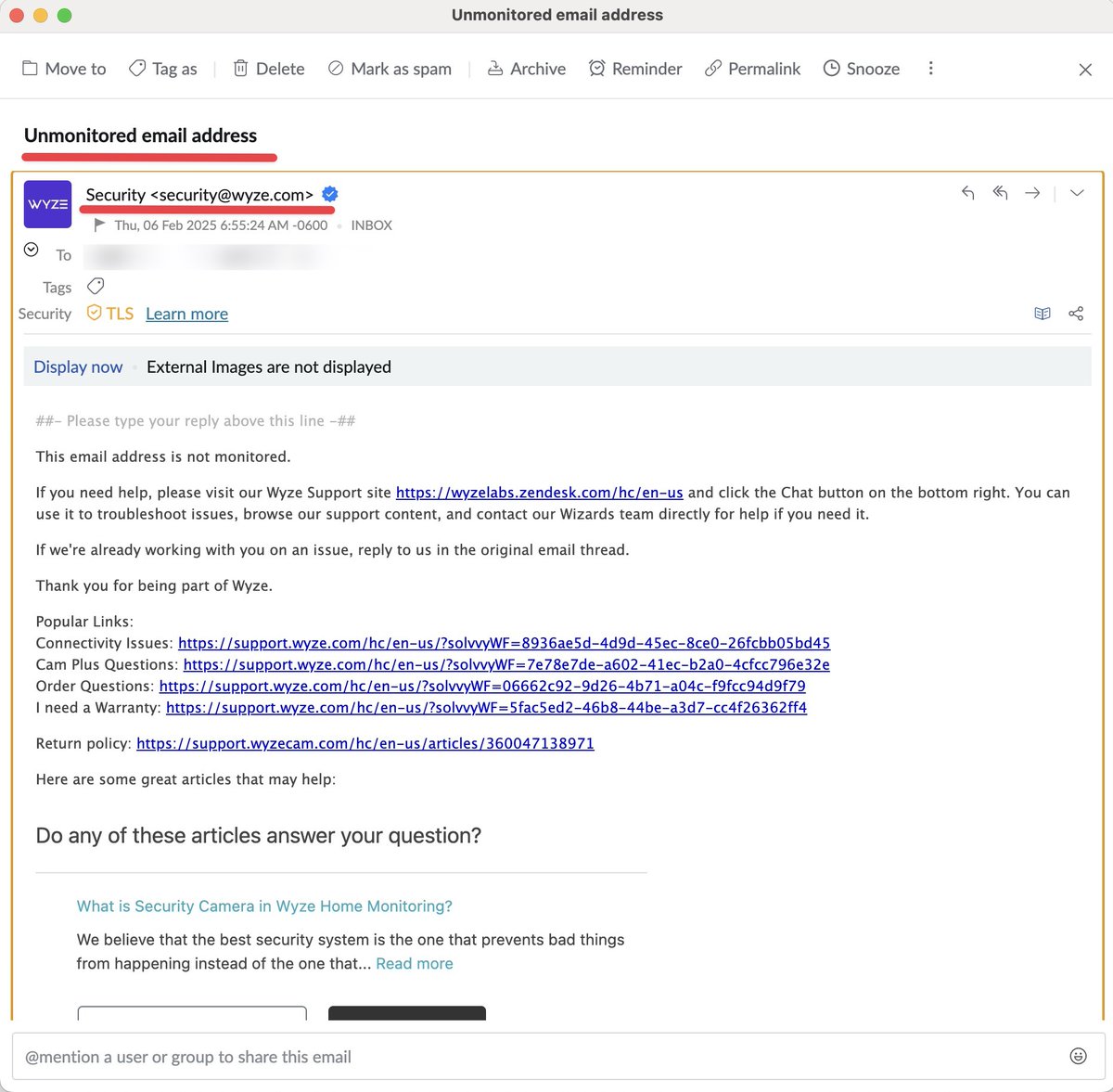1113x1092 pixels.
Task: Click the External Images are not displayed text
Action: [269, 366]
